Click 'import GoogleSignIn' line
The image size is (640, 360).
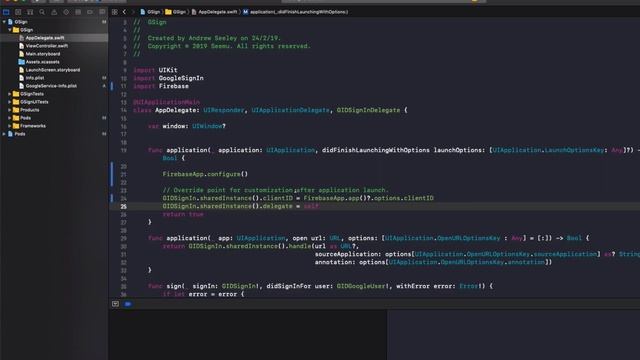pos(168,78)
